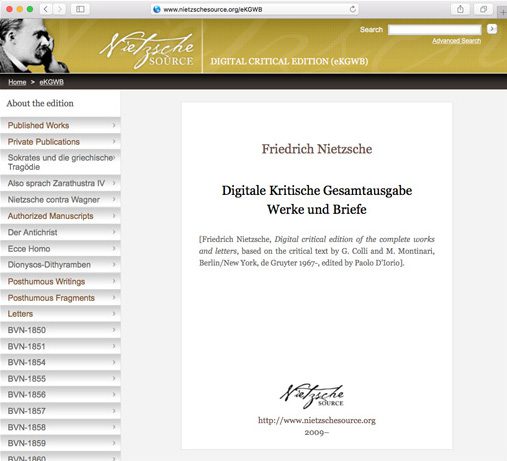
Task: Expand Der Antichrist chevron
Action: click(x=114, y=232)
